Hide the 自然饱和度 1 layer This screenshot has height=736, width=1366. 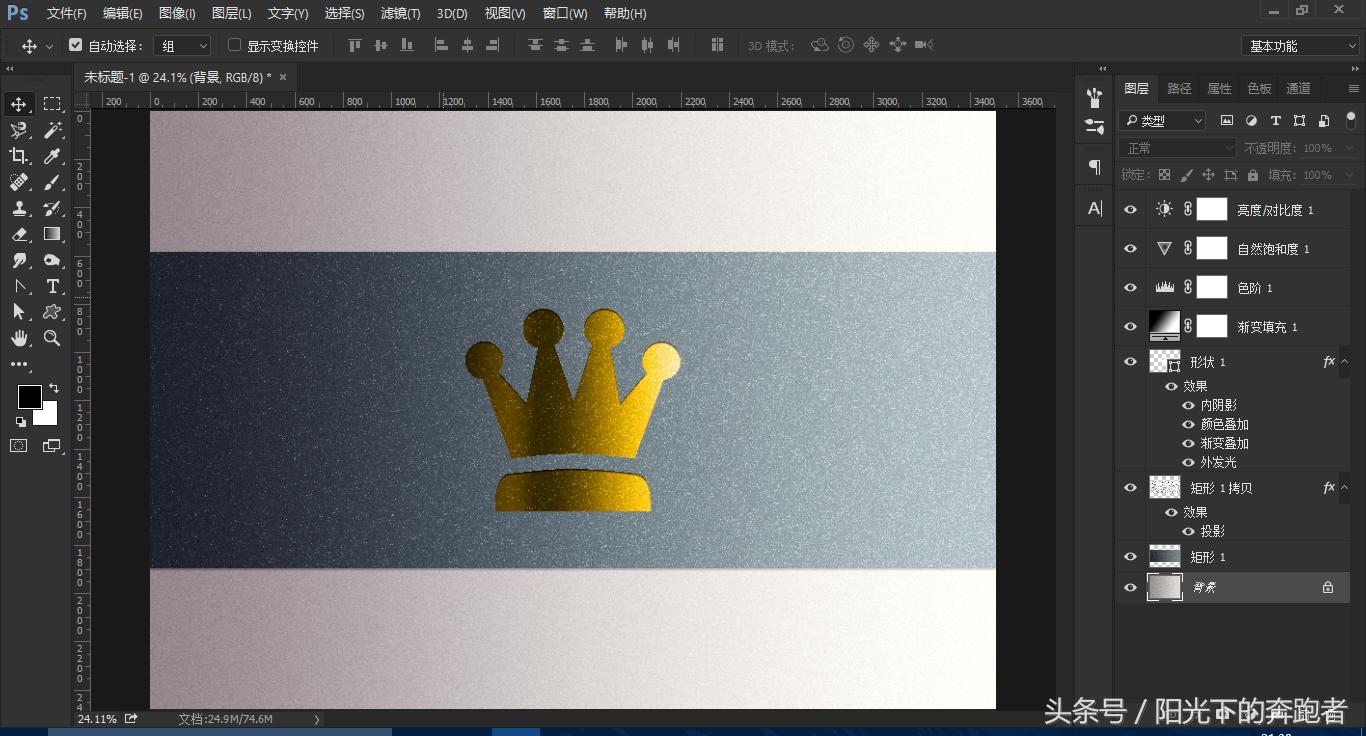point(1131,249)
